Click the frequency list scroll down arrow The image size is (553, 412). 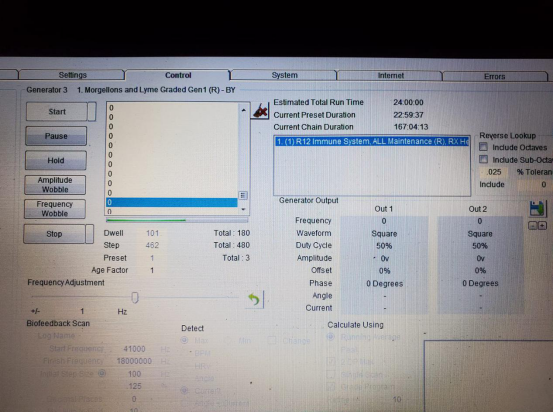(243, 209)
